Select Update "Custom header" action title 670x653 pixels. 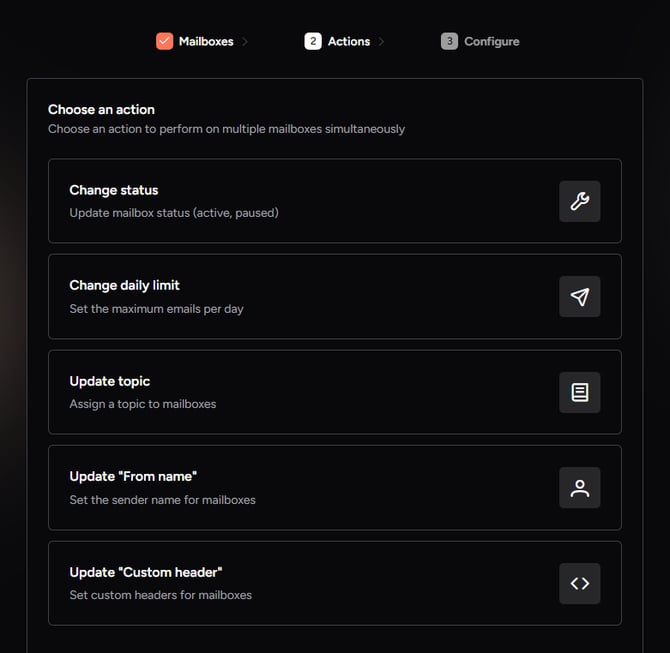click(x=146, y=572)
